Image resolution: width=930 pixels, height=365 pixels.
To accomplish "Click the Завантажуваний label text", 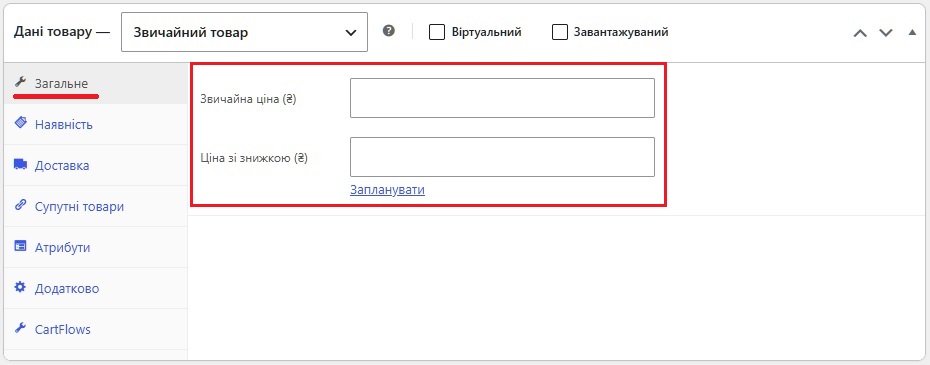I will [621, 32].
